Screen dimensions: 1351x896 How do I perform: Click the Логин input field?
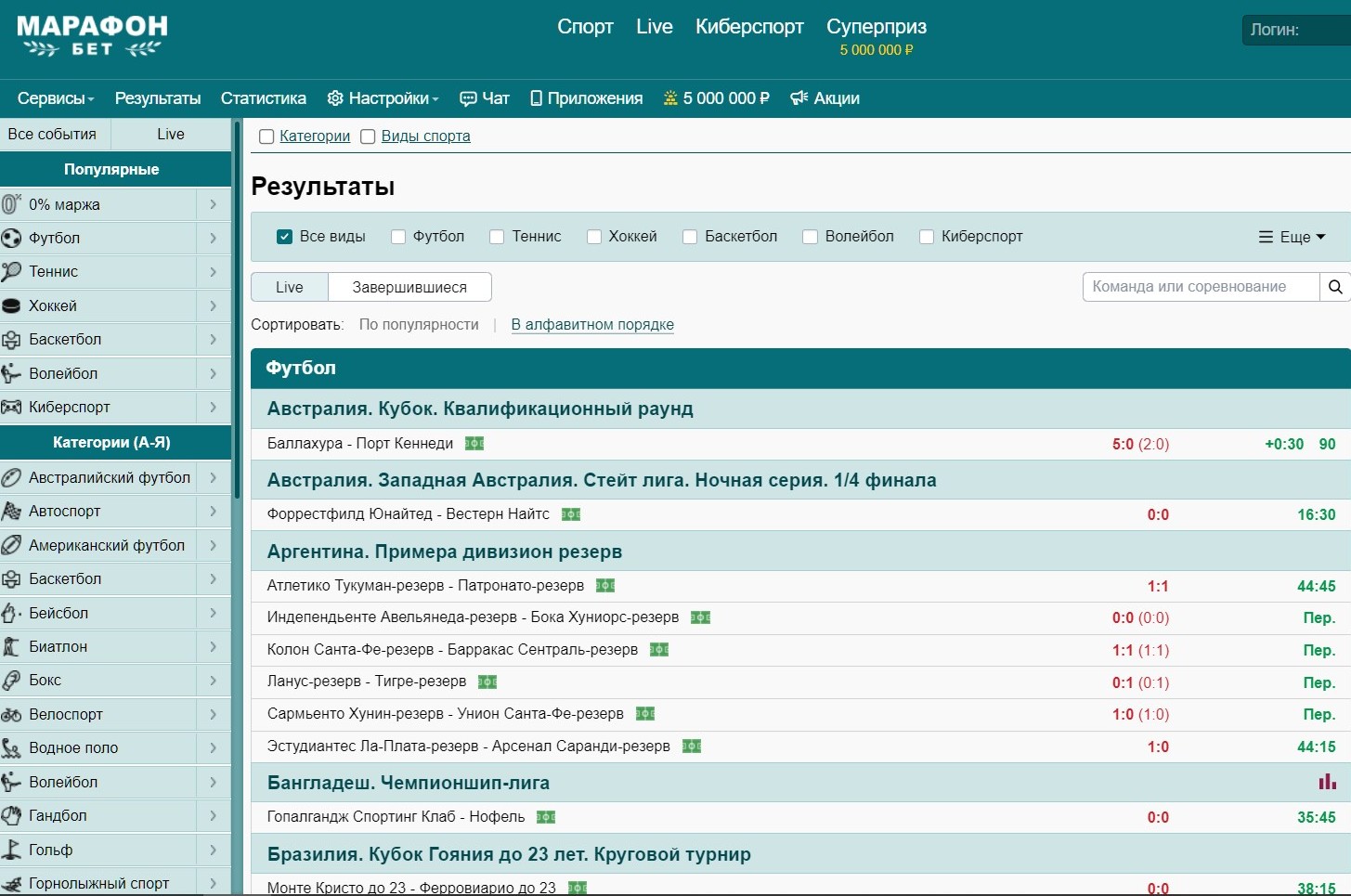[x=1297, y=30]
